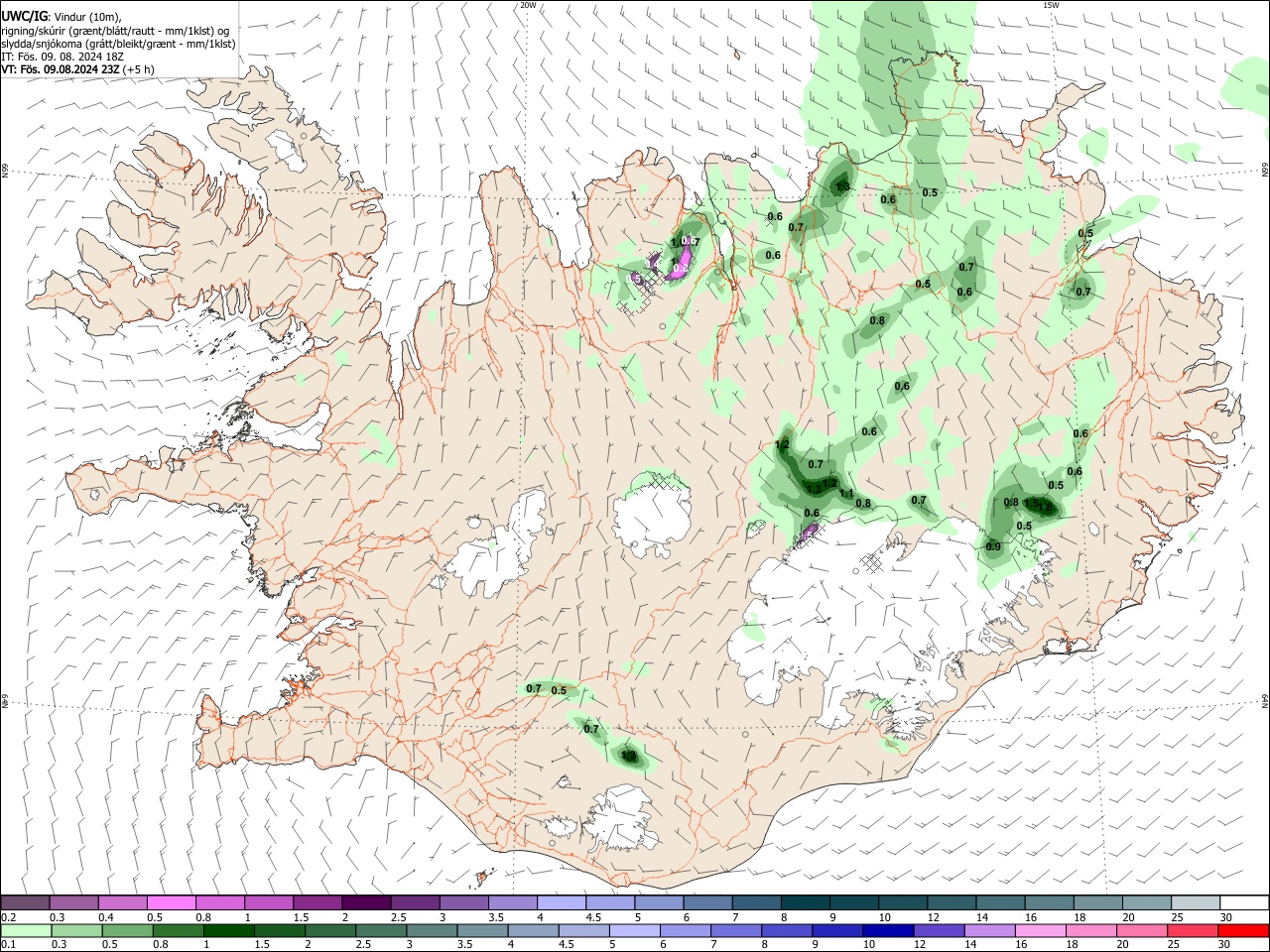Pick the bright red 30 swatch, lower legend
Screen dimensions: 1270x952
[1243, 930]
